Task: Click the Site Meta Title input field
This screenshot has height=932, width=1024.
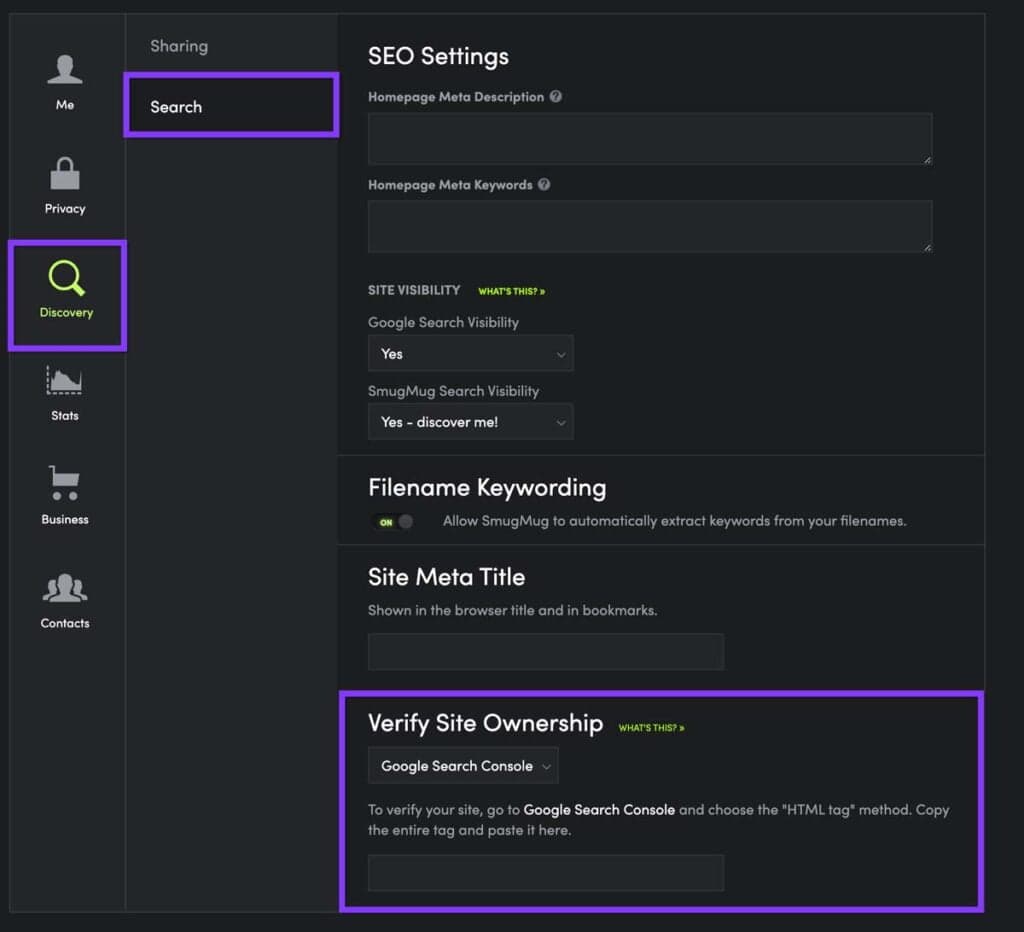Action: (x=546, y=651)
